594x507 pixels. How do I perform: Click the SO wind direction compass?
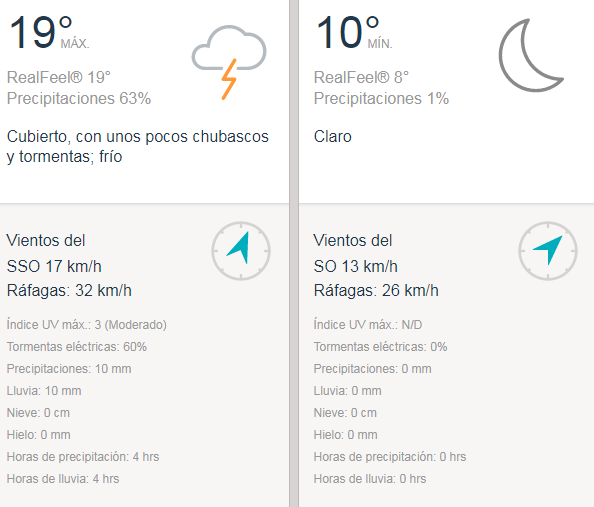548,251
